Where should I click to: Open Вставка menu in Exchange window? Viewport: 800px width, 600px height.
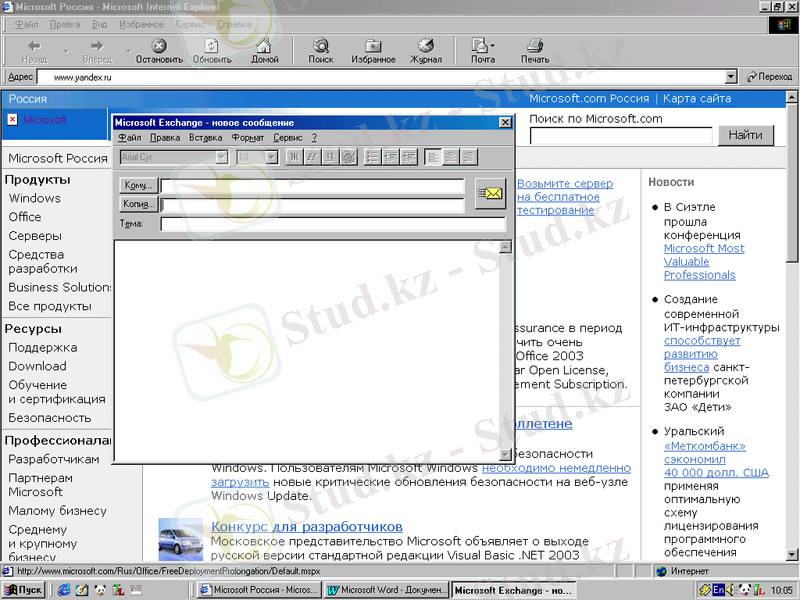205,138
